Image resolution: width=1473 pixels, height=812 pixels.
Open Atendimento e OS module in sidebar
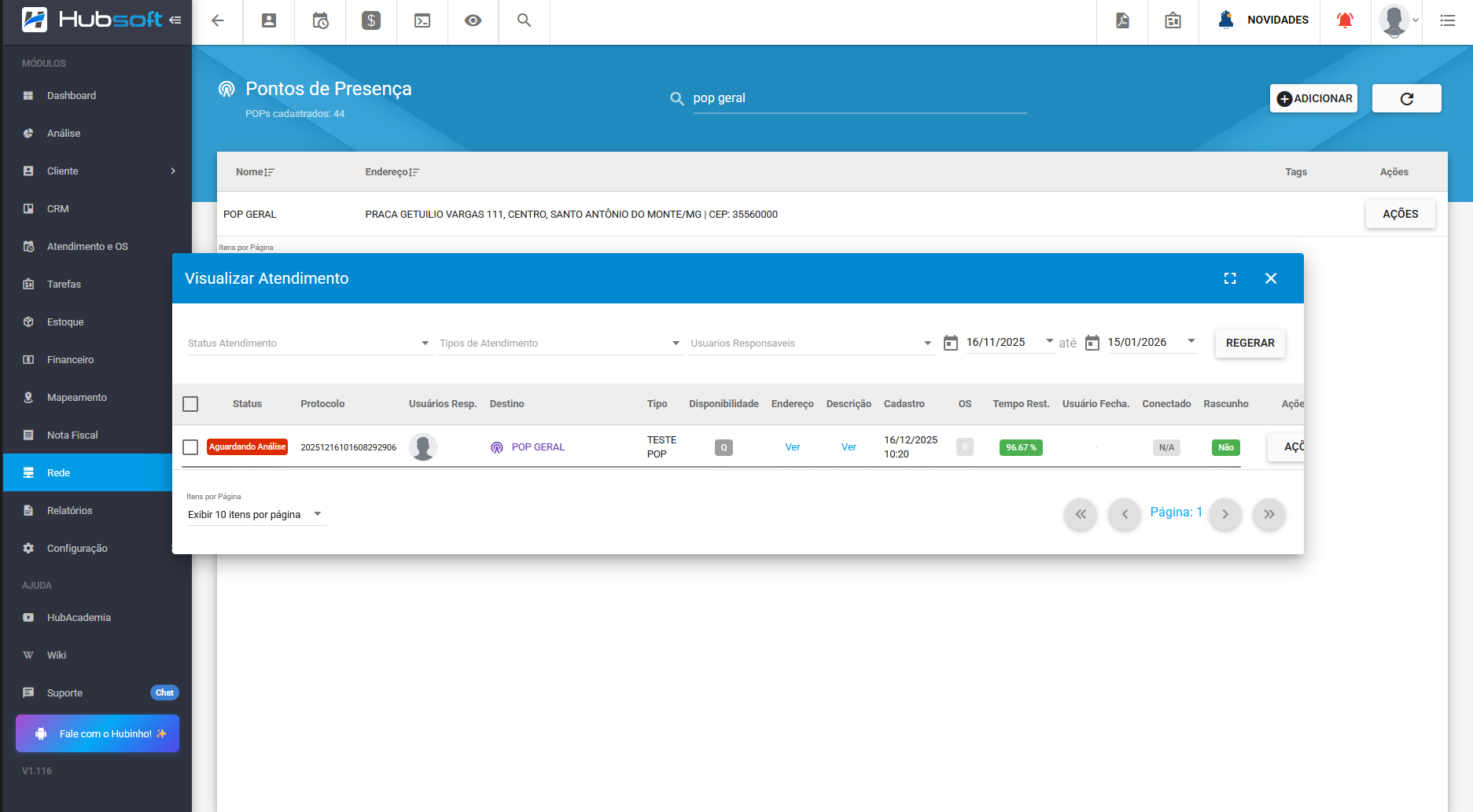(87, 246)
